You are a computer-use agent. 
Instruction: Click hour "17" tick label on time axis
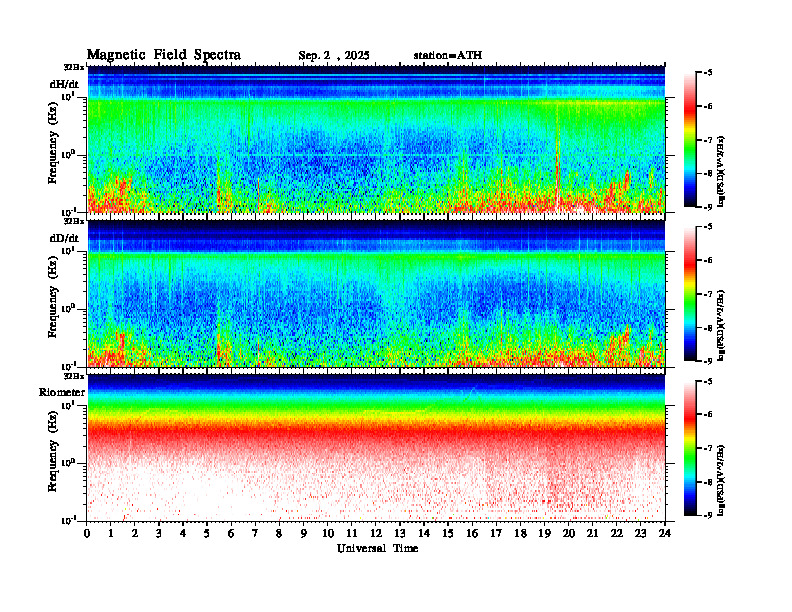(x=497, y=533)
